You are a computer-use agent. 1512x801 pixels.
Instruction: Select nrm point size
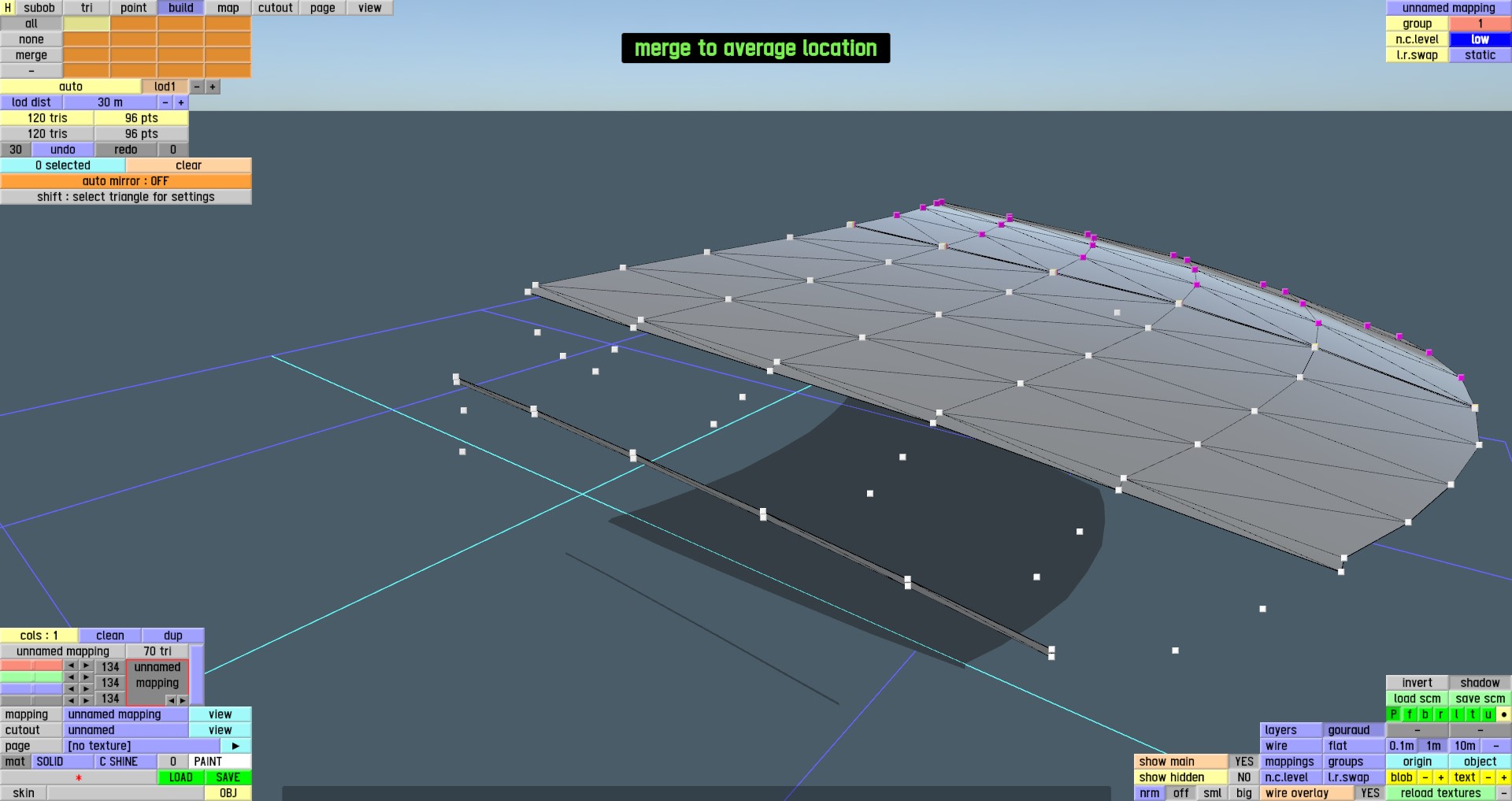1150,793
